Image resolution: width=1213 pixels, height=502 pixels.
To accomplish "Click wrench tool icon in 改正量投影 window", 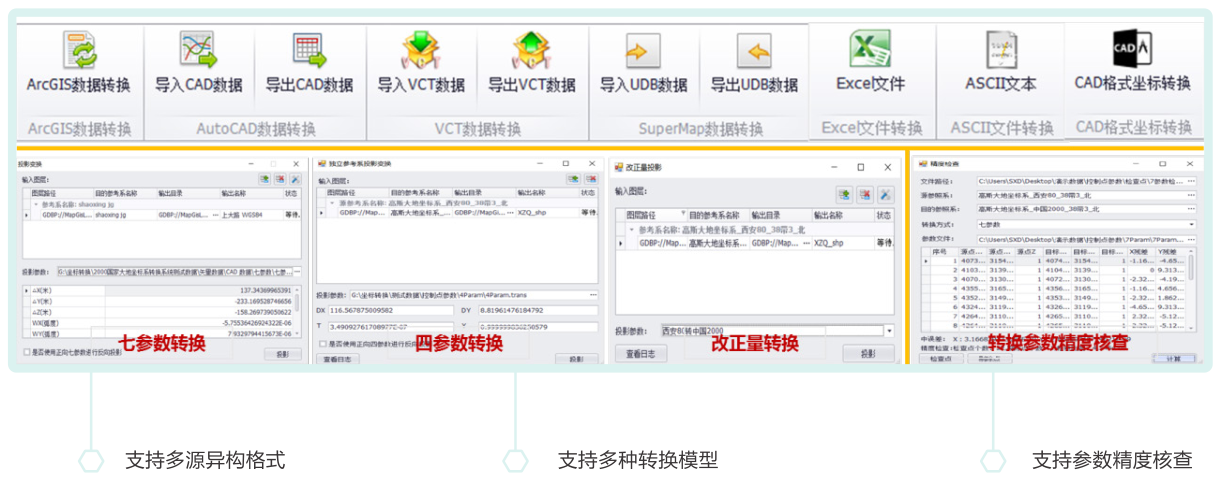I will 885,195.
